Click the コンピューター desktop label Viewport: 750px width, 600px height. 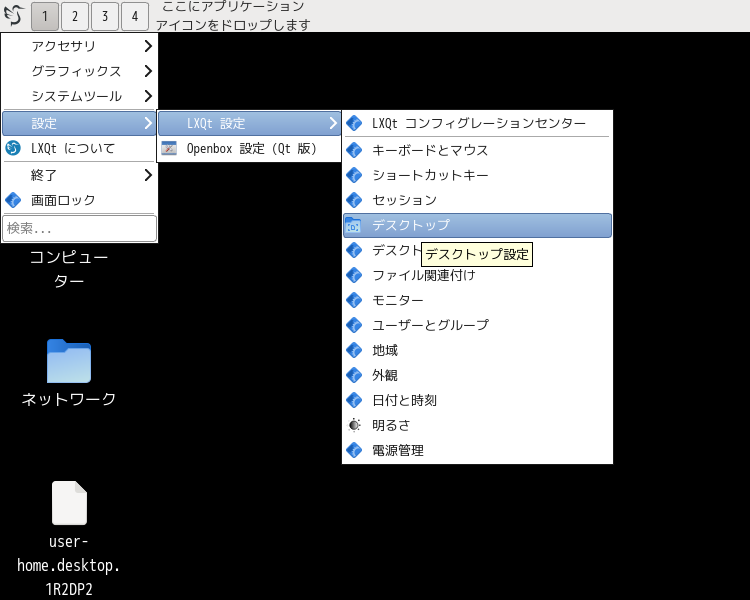(69, 268)
